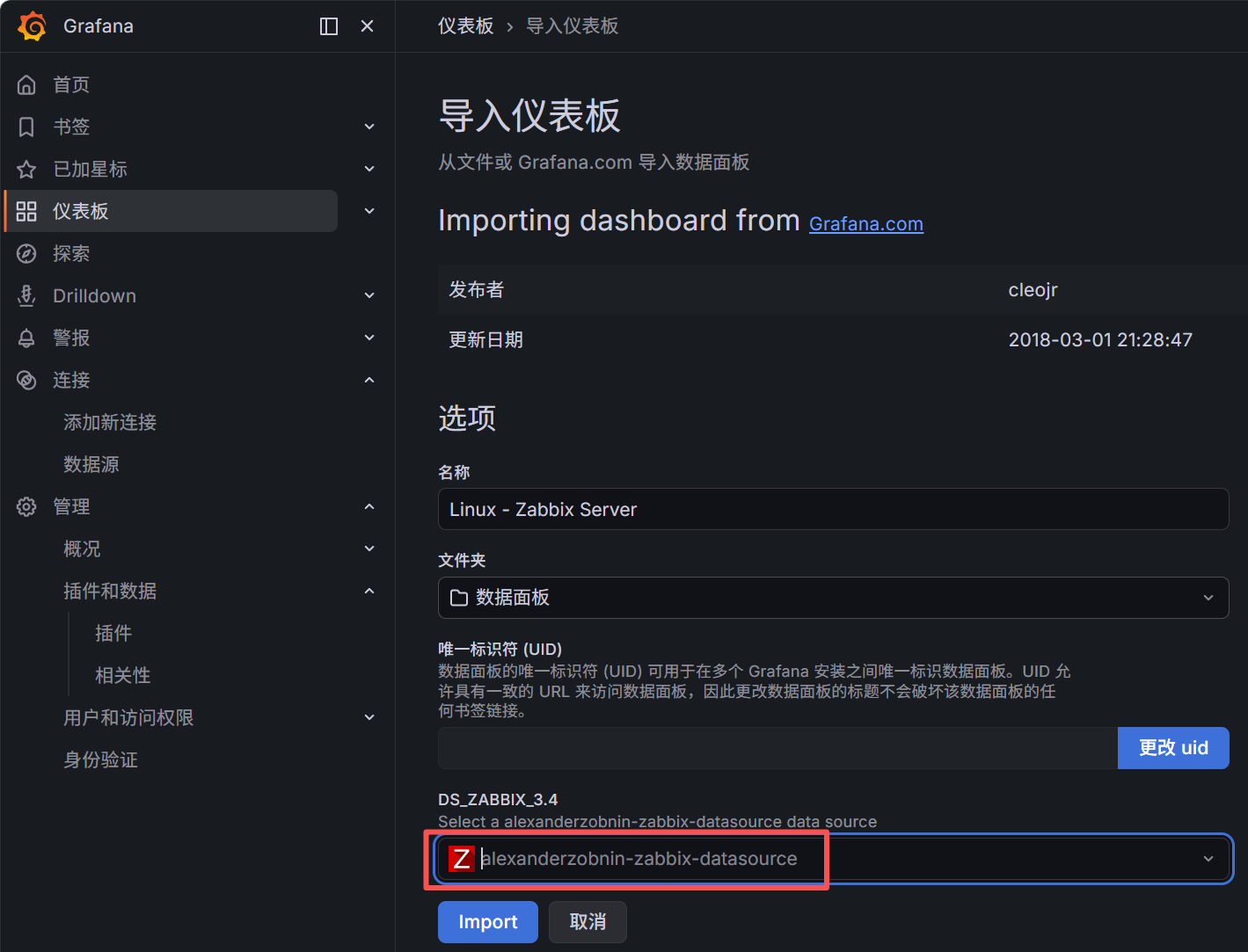Click the 更改 uid button
The height and width of the screenshot is (952, 1248).
[x=1173, y=748]
